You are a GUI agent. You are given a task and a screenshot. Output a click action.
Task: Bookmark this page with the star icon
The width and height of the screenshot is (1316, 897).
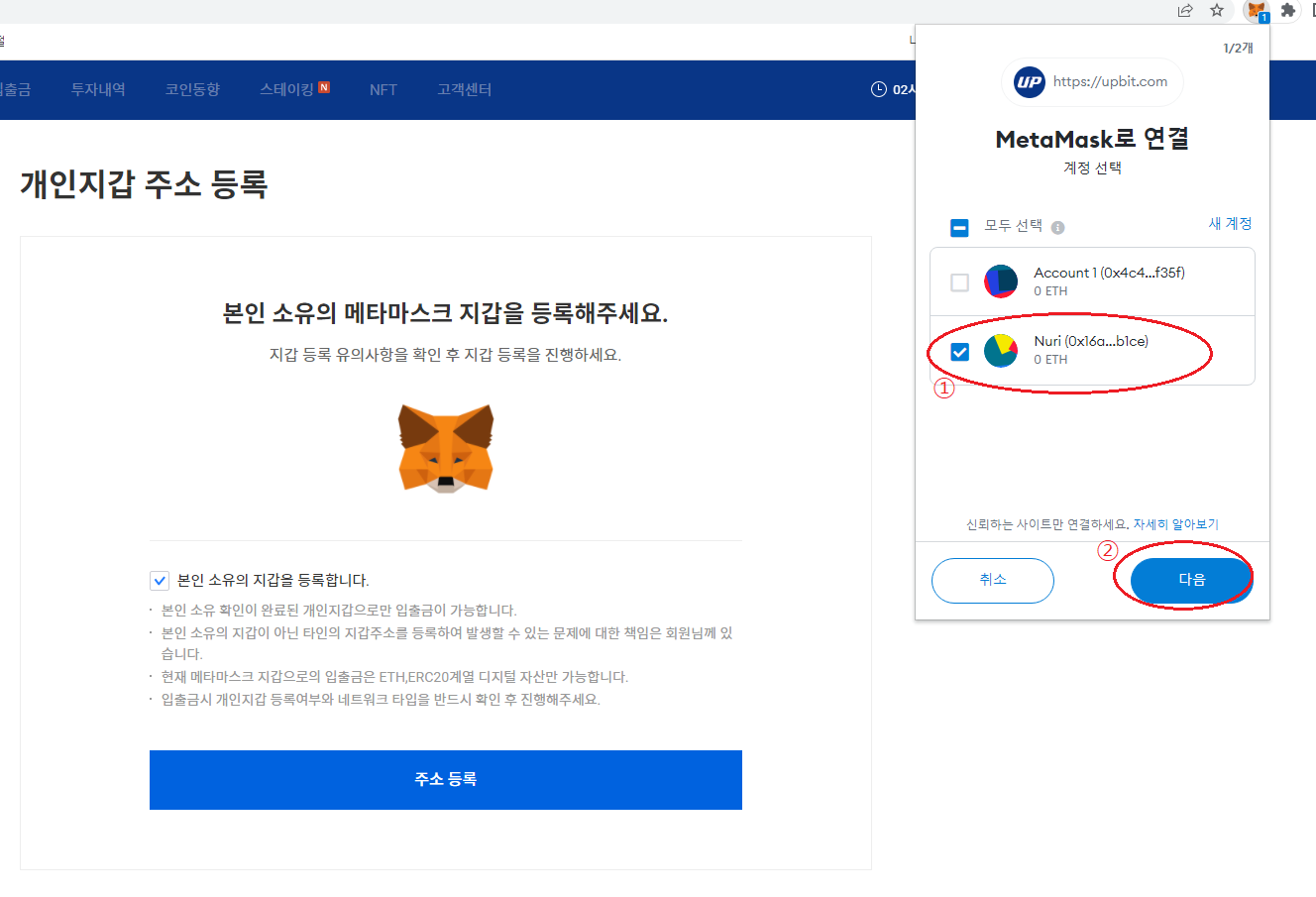(x=1217, y=11)
